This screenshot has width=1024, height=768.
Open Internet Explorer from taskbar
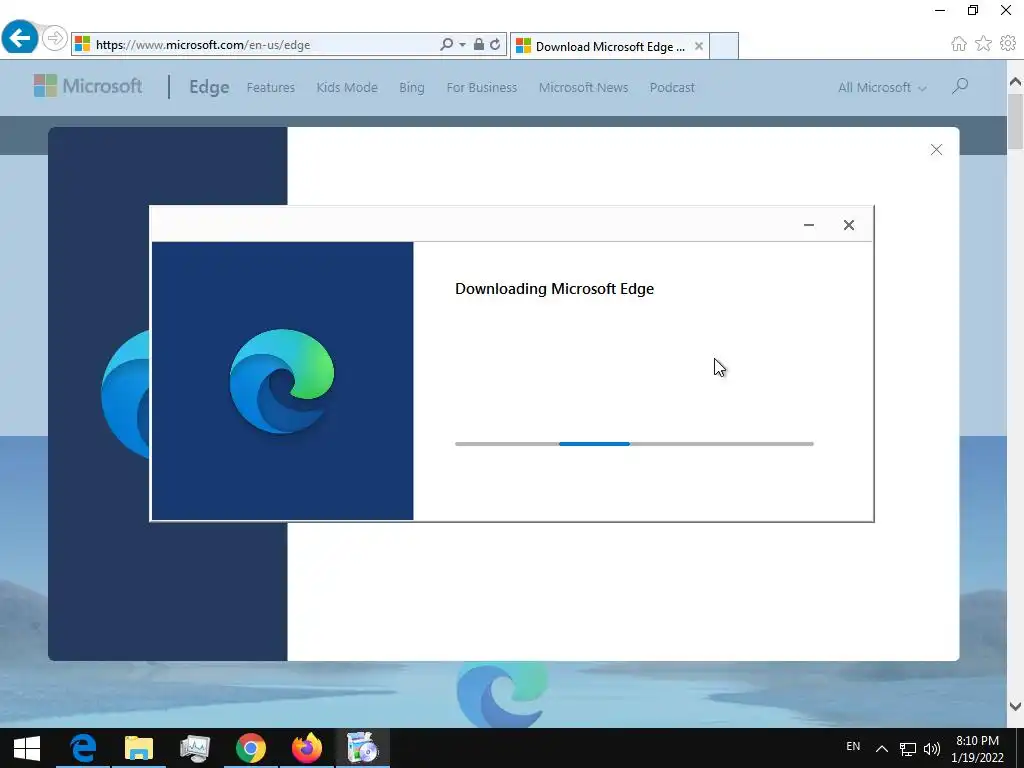coord(83,748)
